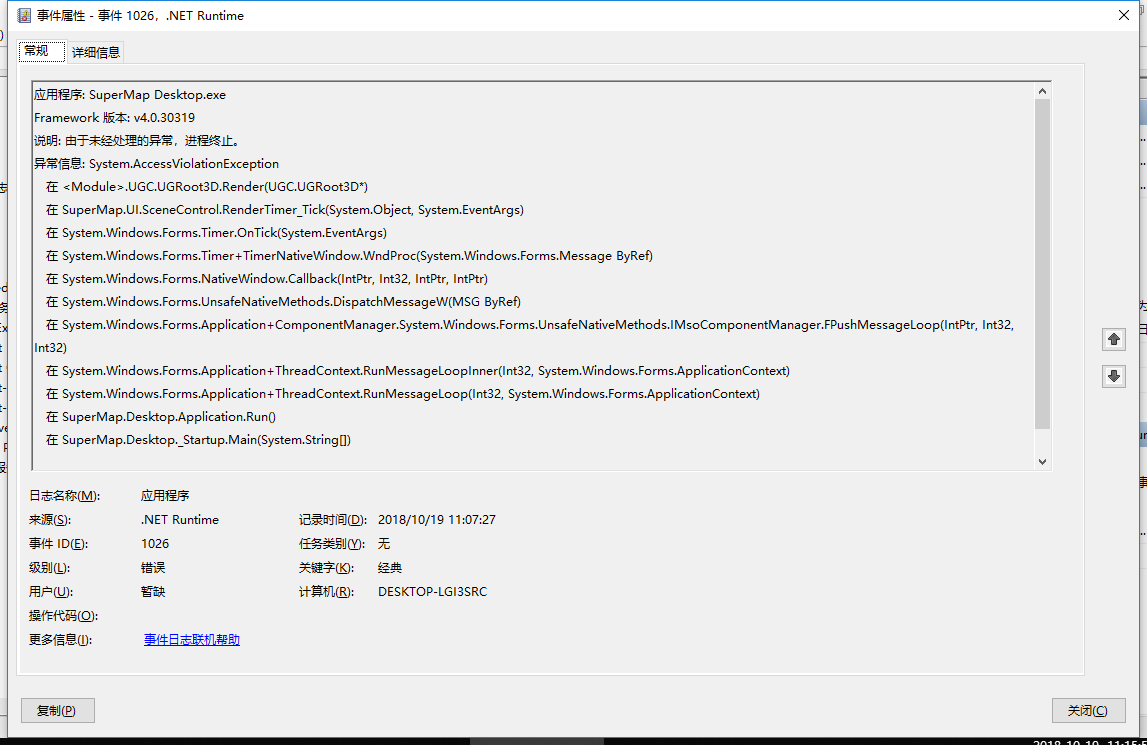Click description scrollbar's bottom arrow
The width and height of the screenshot is (1147, 745).
(x=1042, y=461)
